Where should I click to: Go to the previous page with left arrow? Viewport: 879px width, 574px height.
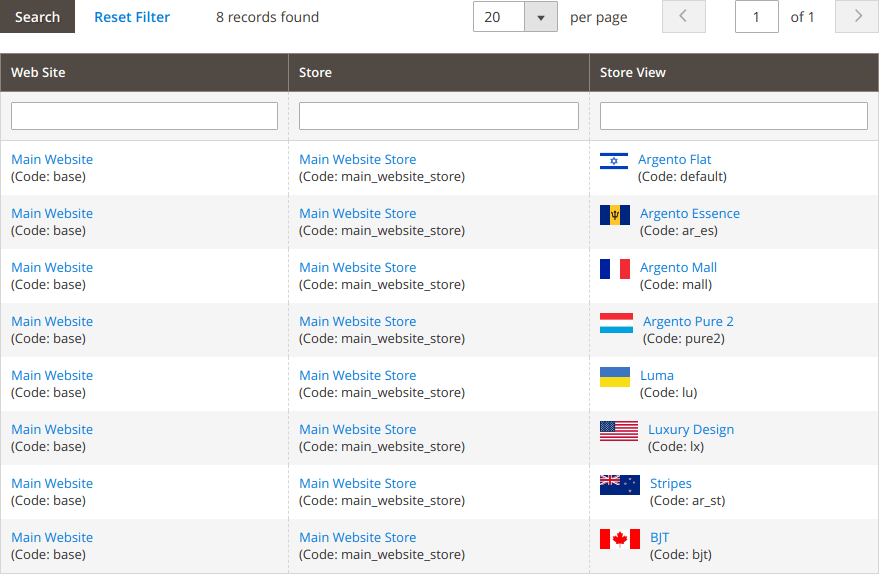click(683, 17)
